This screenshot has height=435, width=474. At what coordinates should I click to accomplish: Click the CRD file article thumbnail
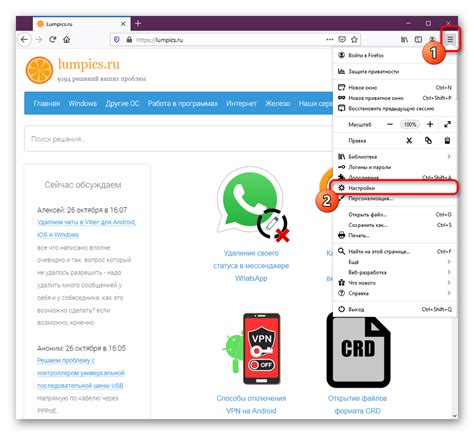(358, 351)
